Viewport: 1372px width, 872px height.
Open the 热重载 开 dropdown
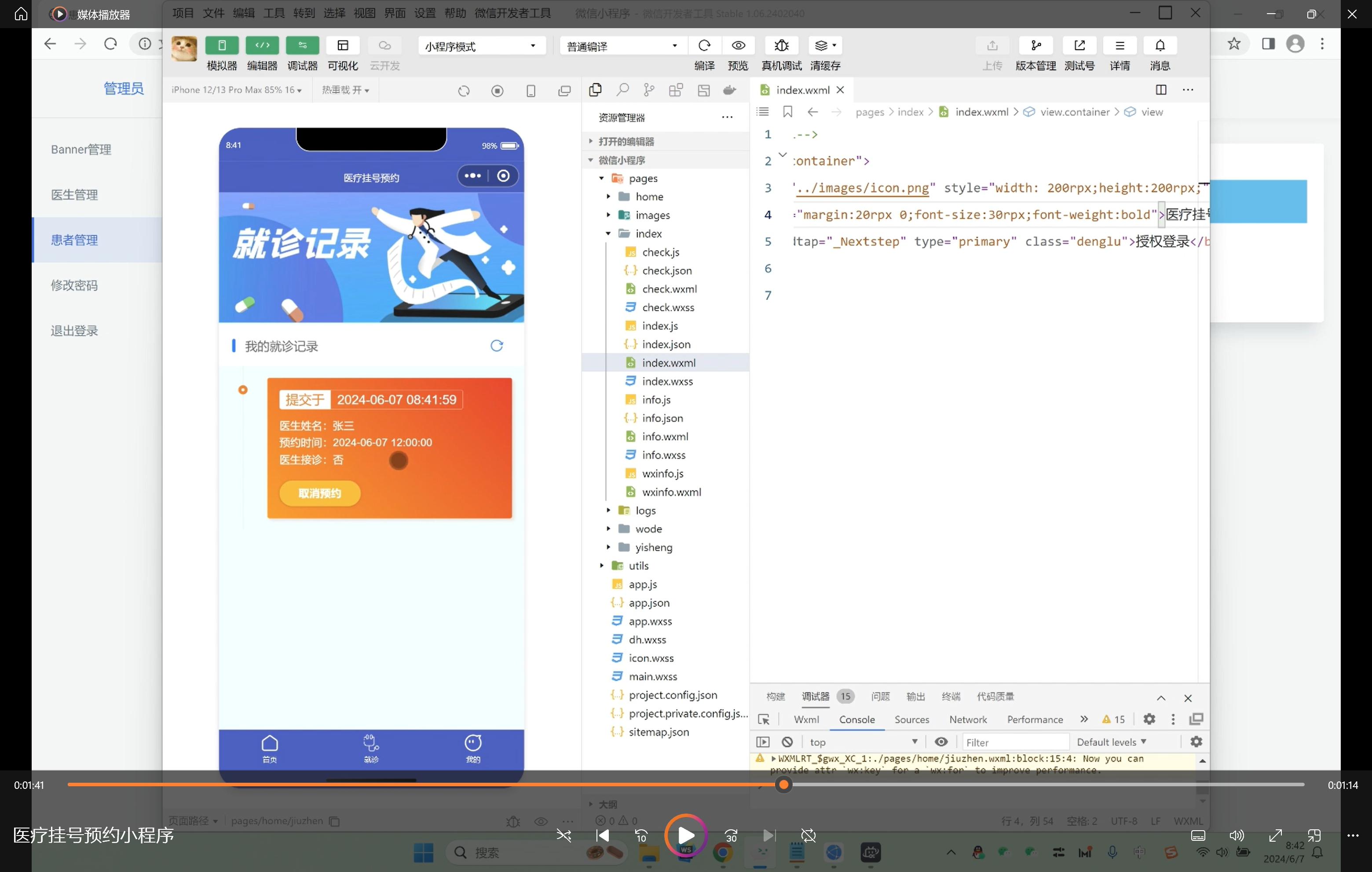[x=346, y=90]
